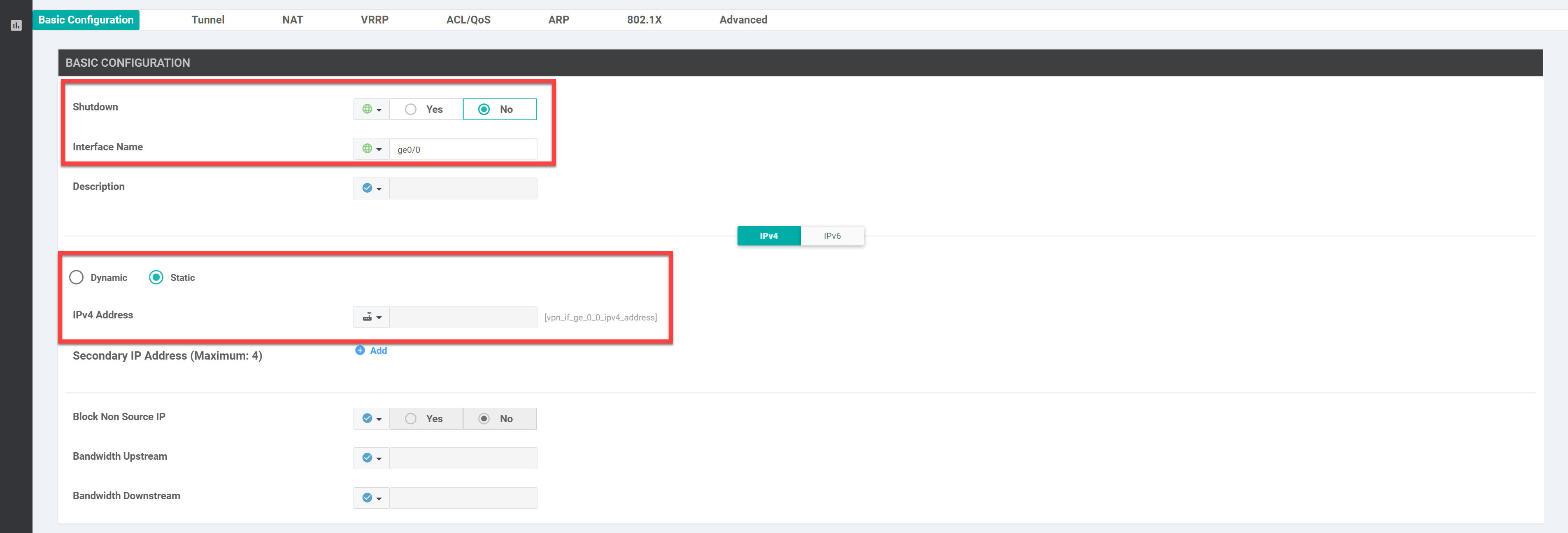Switch to the IPv6 toggle button
The image size is (1568, 533).
(832, 236)
